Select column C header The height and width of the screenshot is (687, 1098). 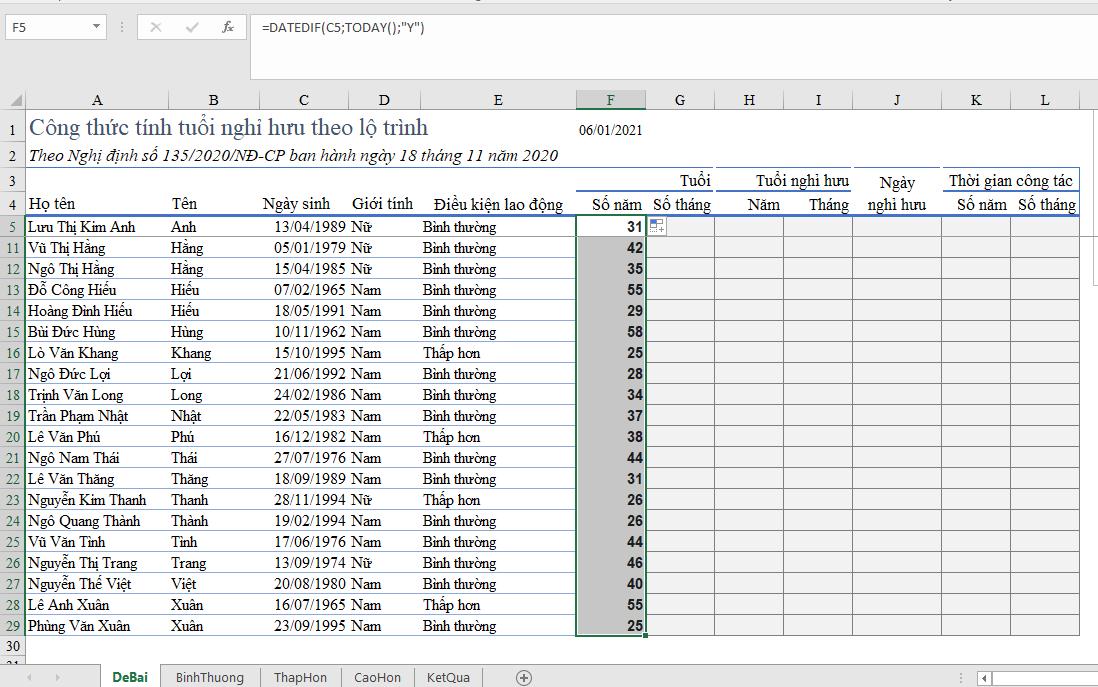tap(303, 100)
